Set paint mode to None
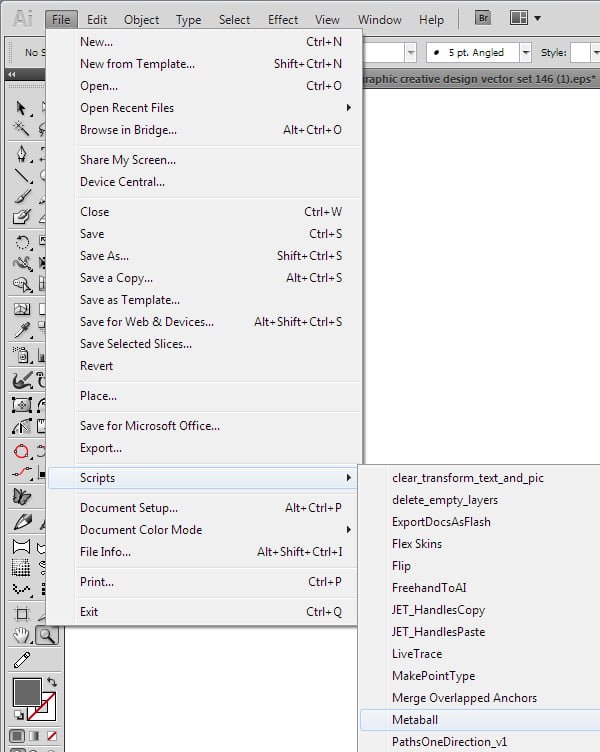The image size is (600, 752). pos(51,735)
